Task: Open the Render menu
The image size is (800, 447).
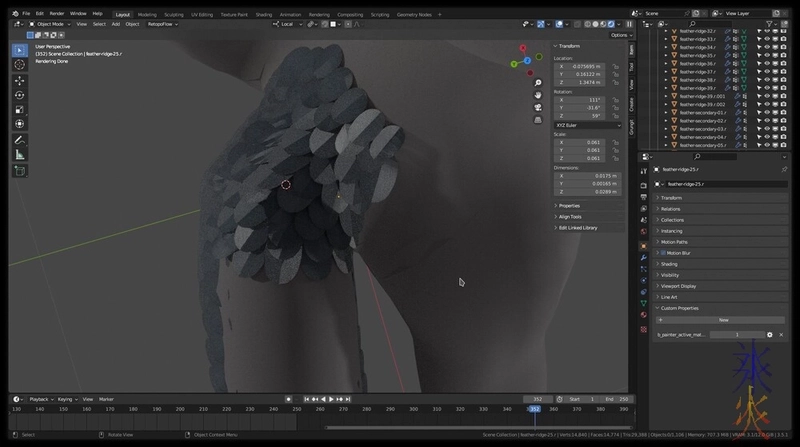Action: coord(58,13)
